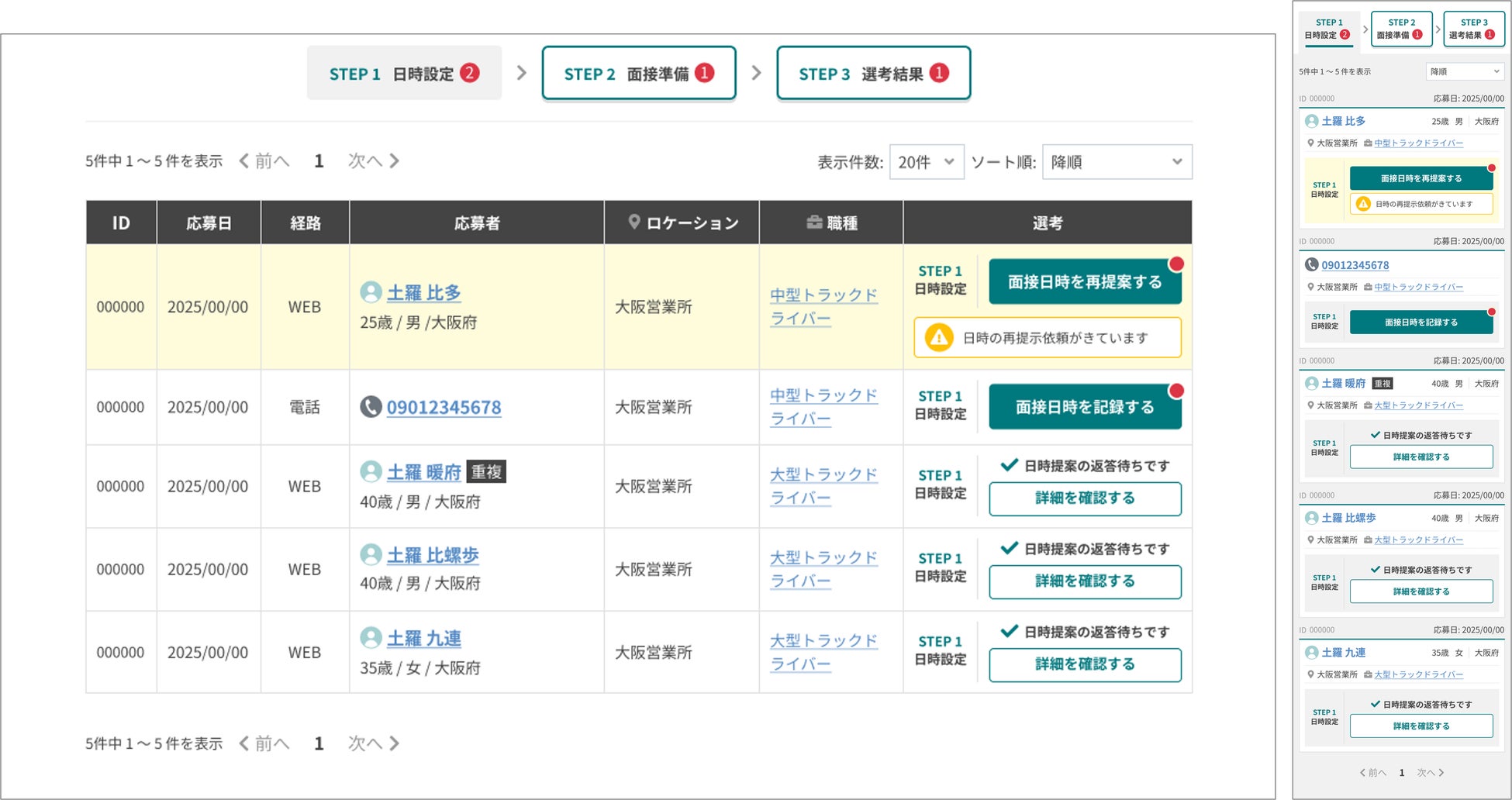Open the 表示件数 20件 dropdown
The width and height of the screenshot is (1512, 800).
pos(926,161)
